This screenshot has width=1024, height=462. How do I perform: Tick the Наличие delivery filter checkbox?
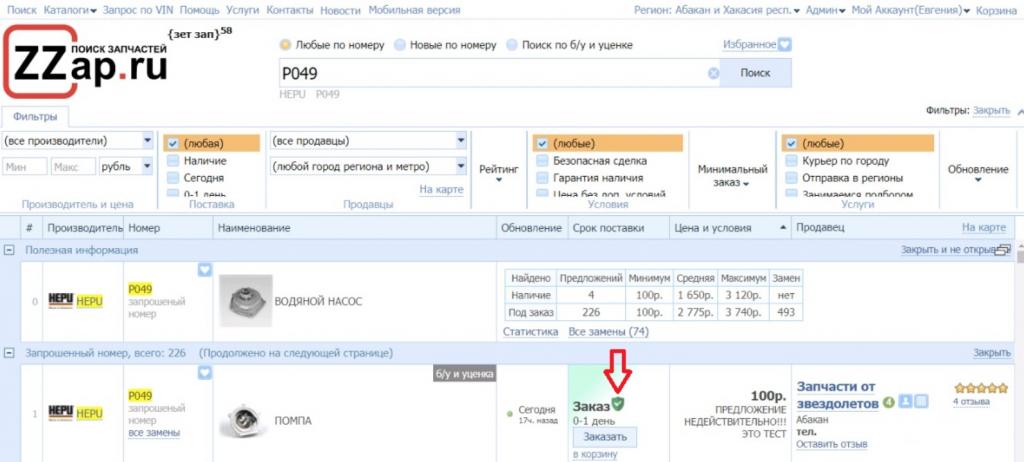(x=174, y=160)
